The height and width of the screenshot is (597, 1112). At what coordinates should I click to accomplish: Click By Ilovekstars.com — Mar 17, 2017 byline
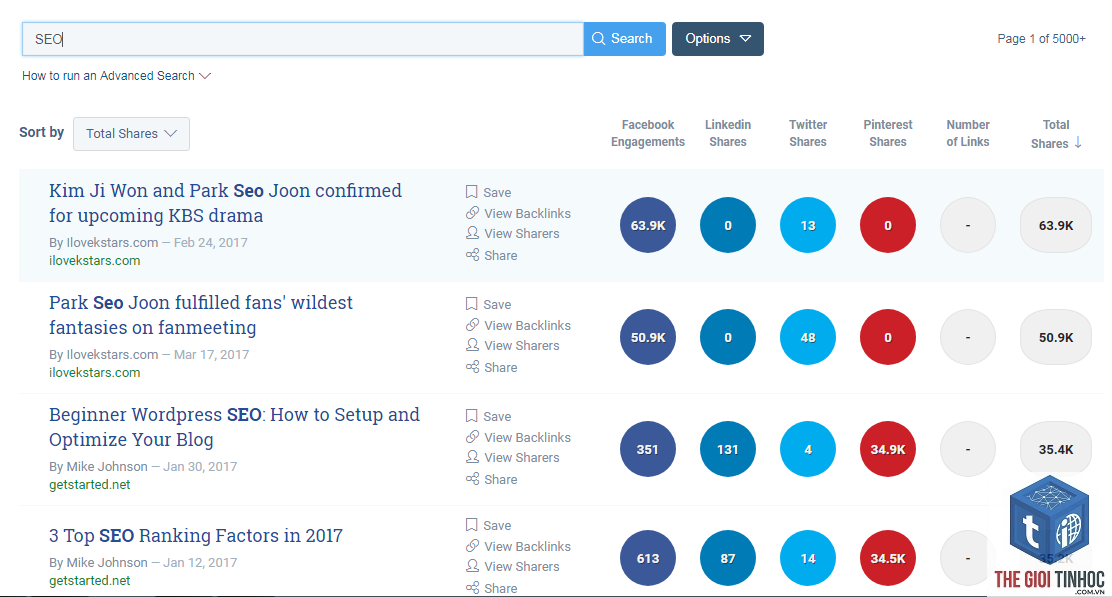point(149,355)
